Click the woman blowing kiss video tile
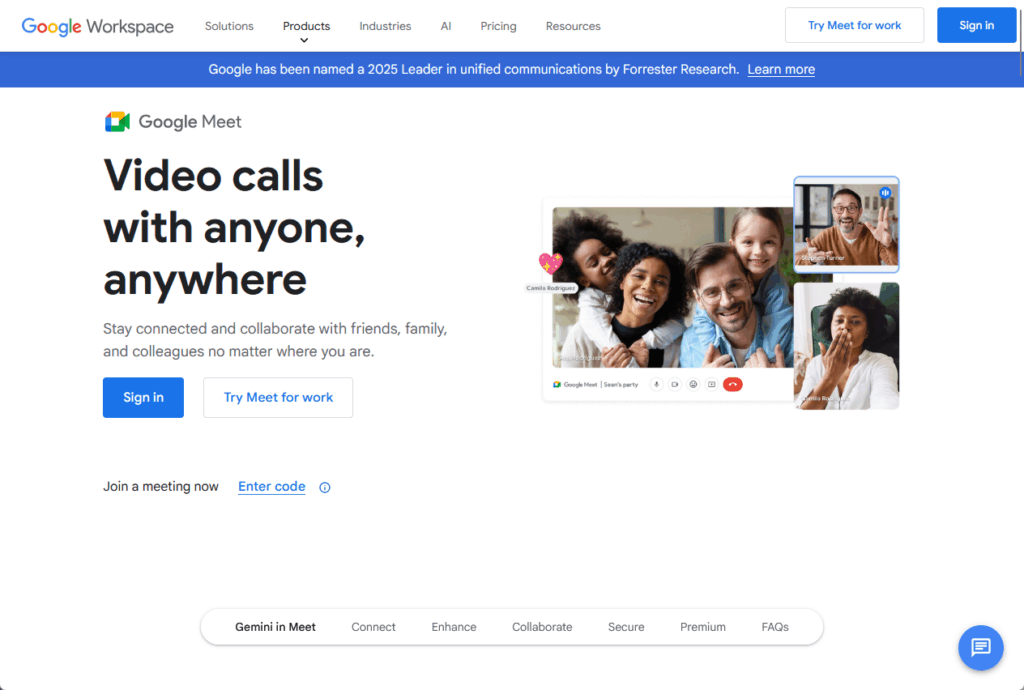 tap(846, 346)
